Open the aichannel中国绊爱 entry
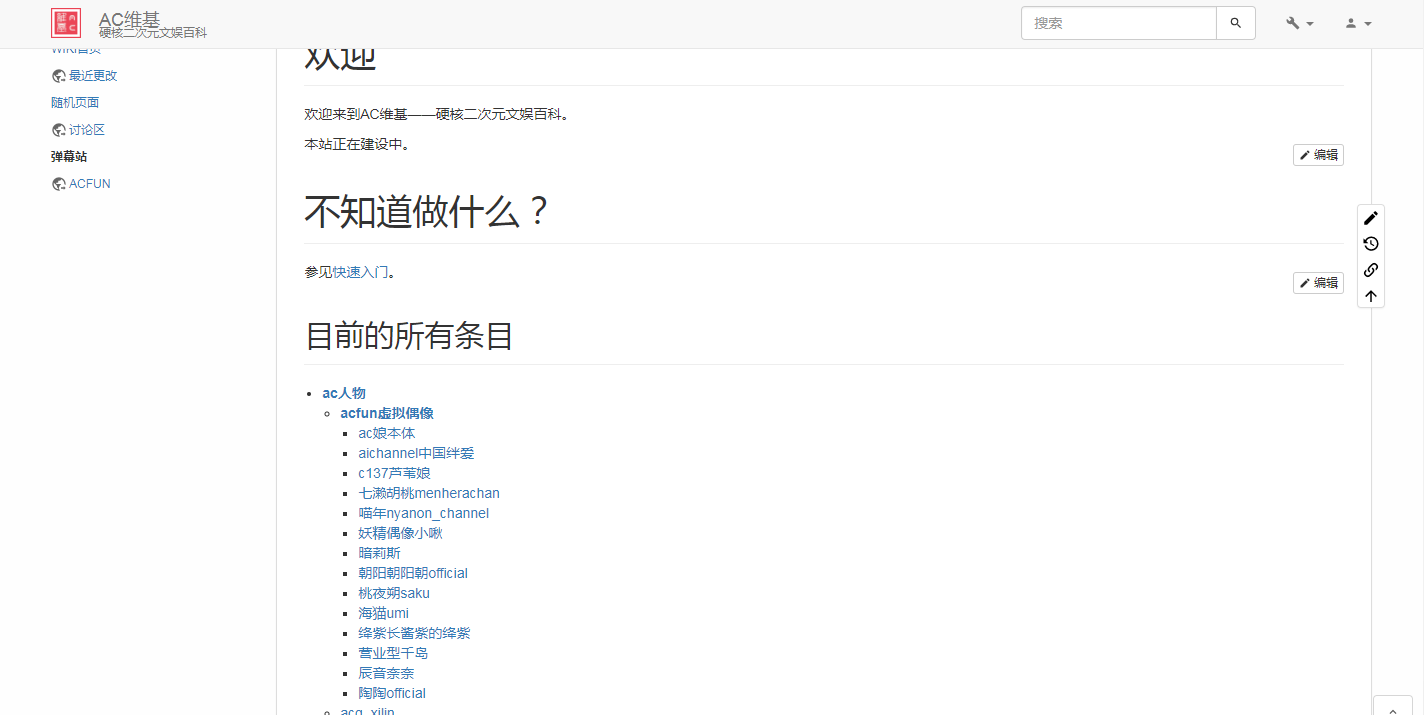The height and width of the screenshot is (715, 1424). [416, 453]
